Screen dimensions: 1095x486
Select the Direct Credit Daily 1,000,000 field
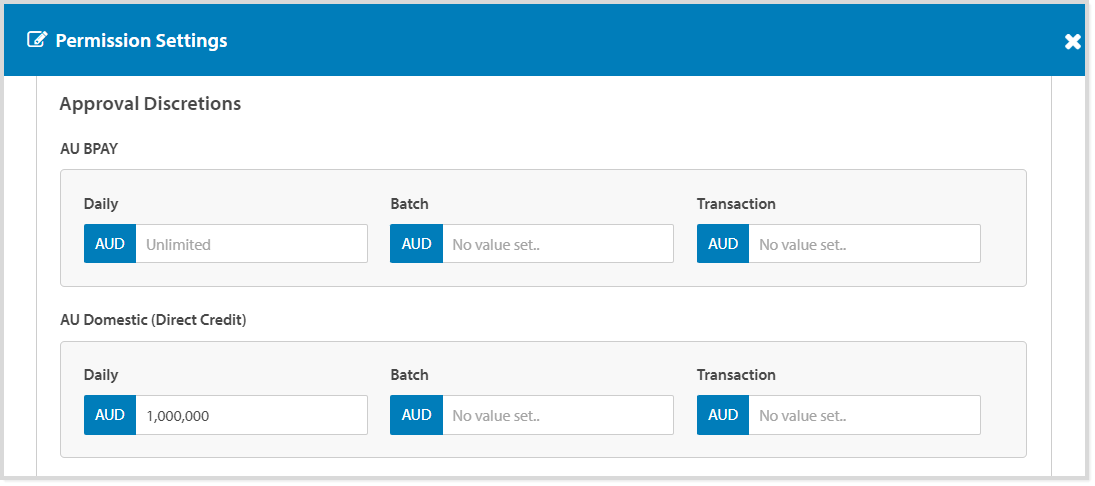point(251,415)
